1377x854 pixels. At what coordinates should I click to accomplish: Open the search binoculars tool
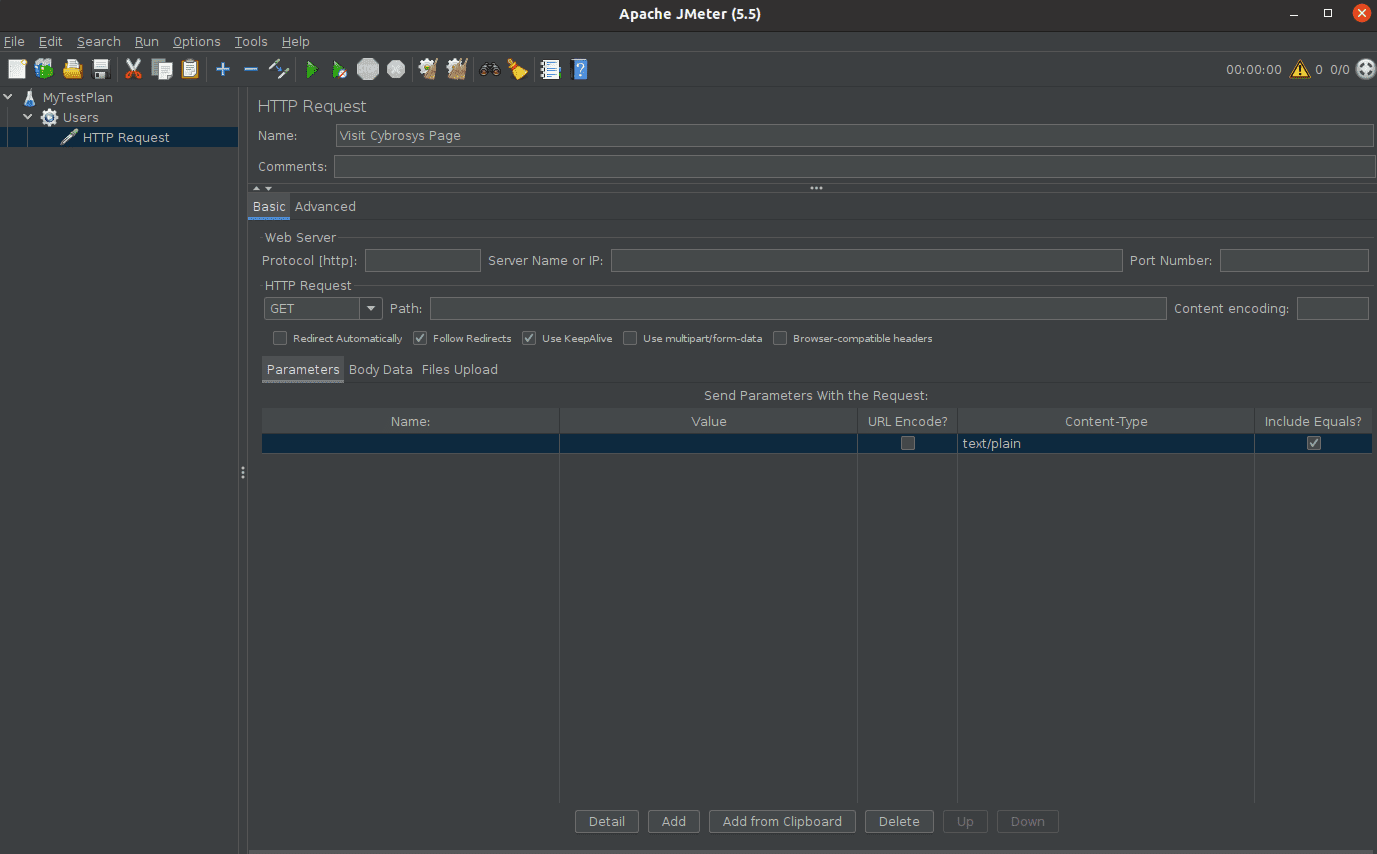pos(489,69)
